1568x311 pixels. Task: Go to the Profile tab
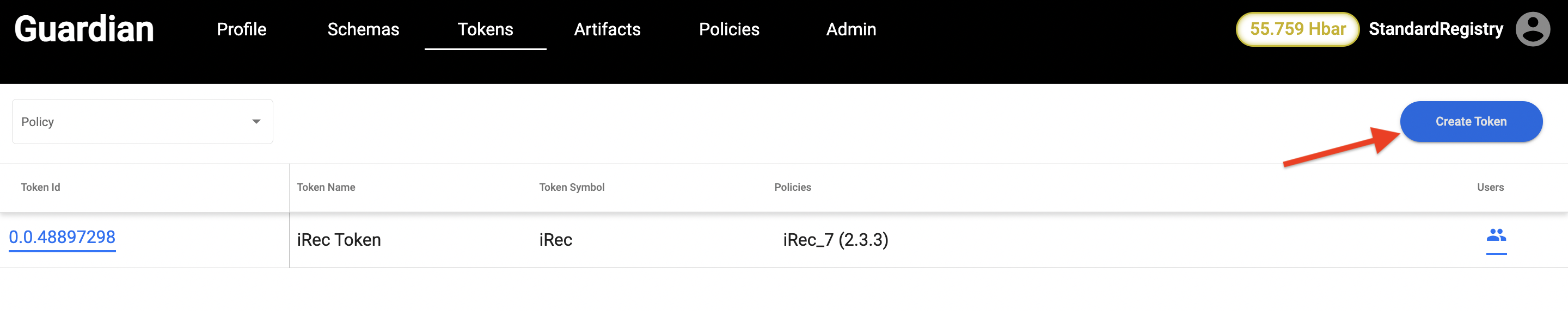tap(241, 29)
